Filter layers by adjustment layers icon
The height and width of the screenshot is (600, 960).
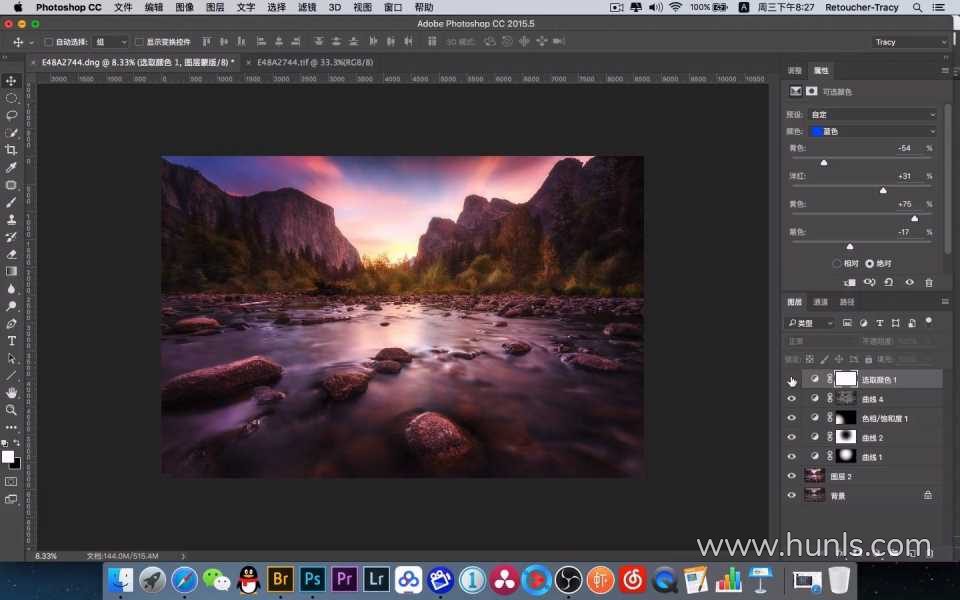click(863, 323)
